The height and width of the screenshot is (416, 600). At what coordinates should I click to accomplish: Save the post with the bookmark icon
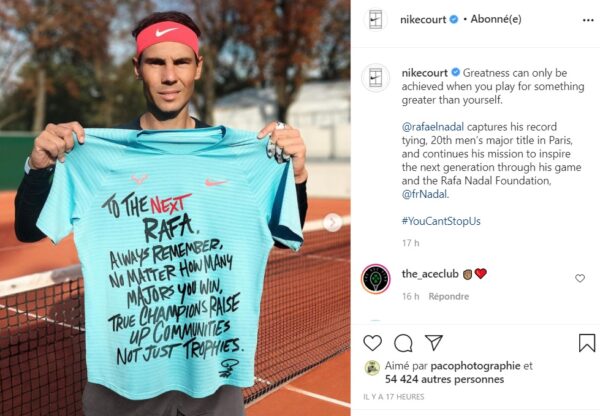tap(587, 343)
